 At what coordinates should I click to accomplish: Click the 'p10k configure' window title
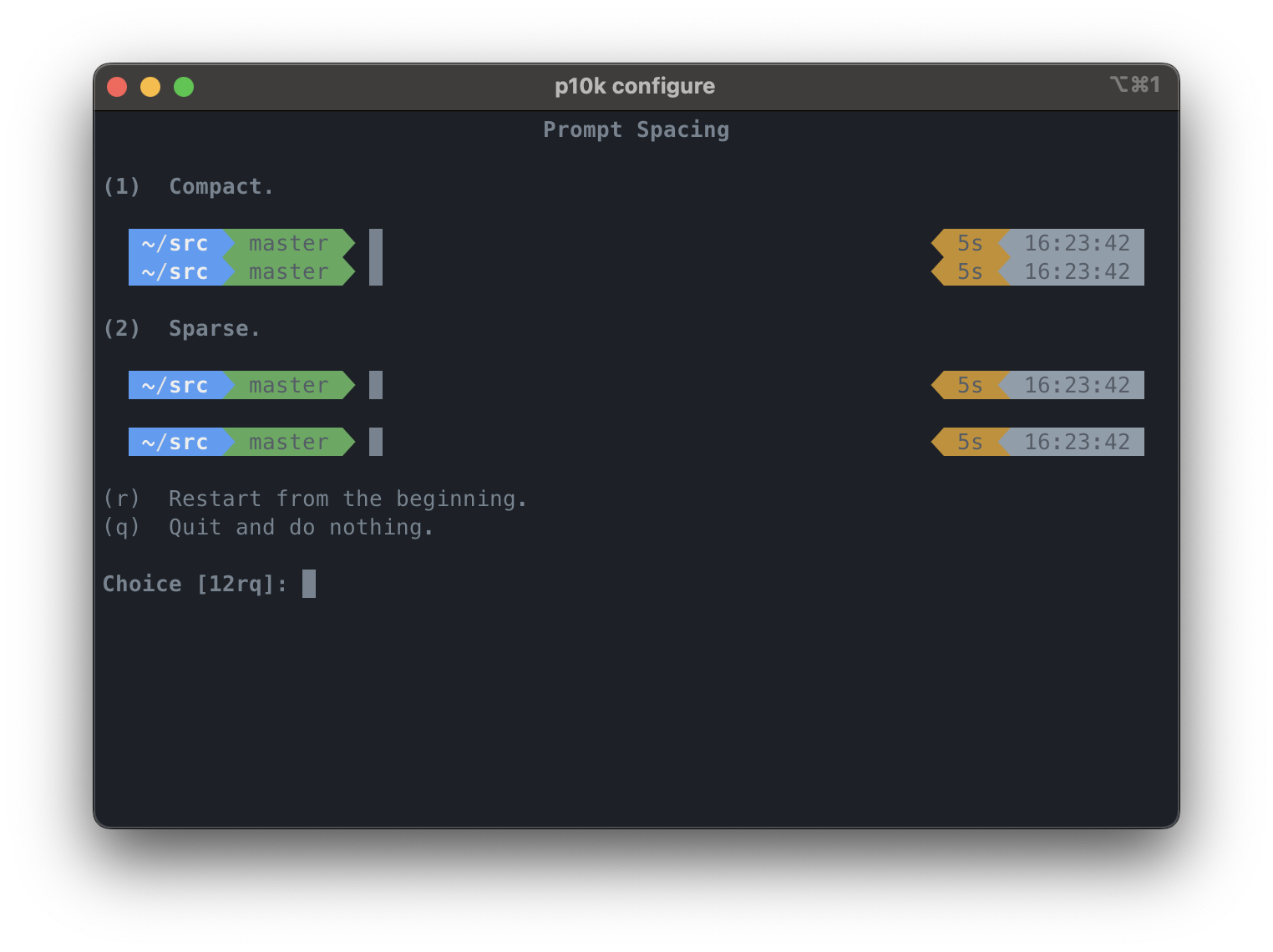635,86
